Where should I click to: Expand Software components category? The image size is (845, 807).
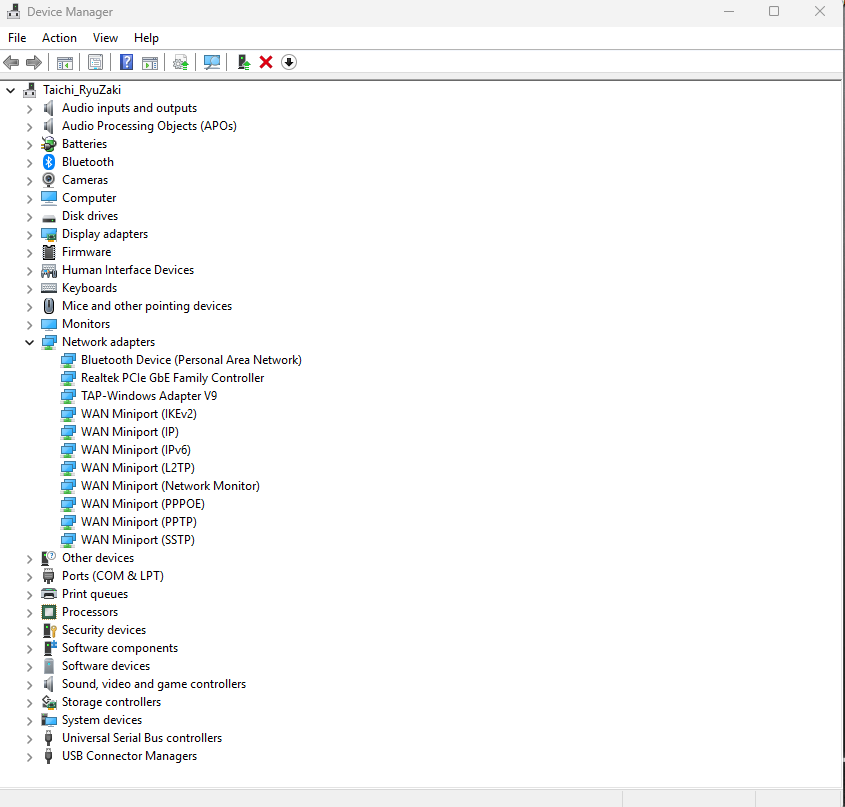tap(29, 649)
